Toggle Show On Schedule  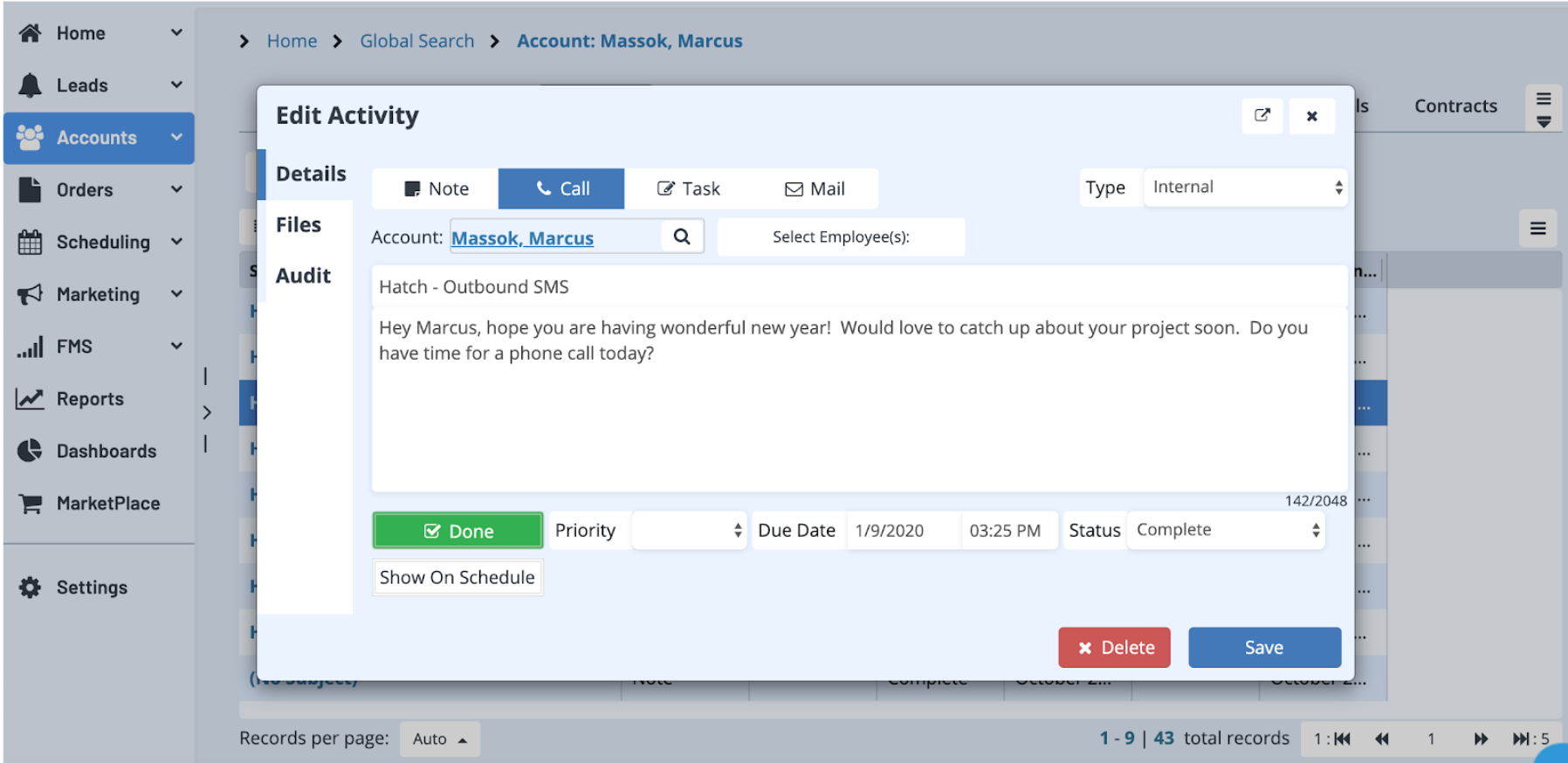pos(457,577)
